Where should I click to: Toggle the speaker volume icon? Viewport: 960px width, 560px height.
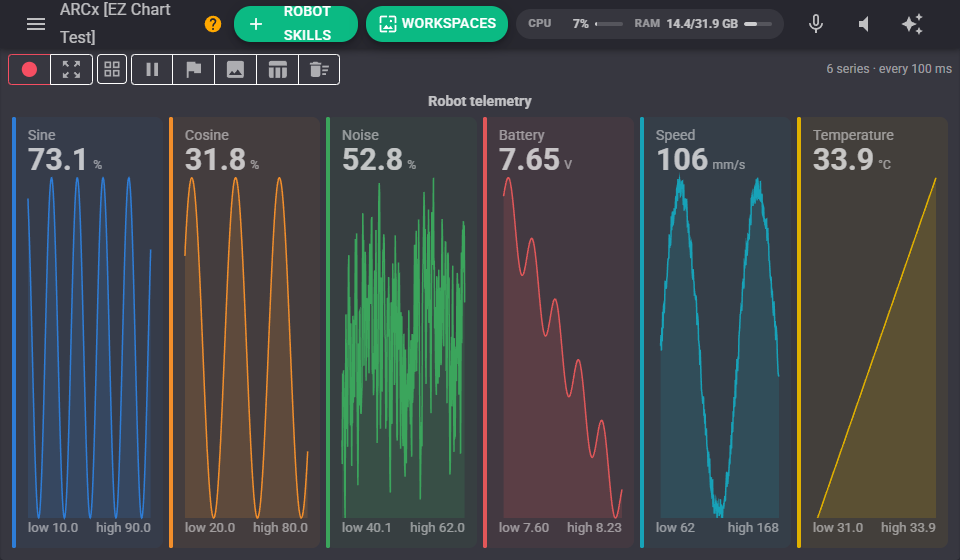point(864,24)
